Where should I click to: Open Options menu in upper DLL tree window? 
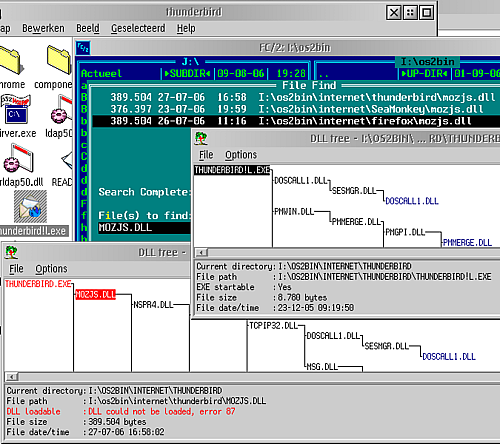[x=241, y=155]
